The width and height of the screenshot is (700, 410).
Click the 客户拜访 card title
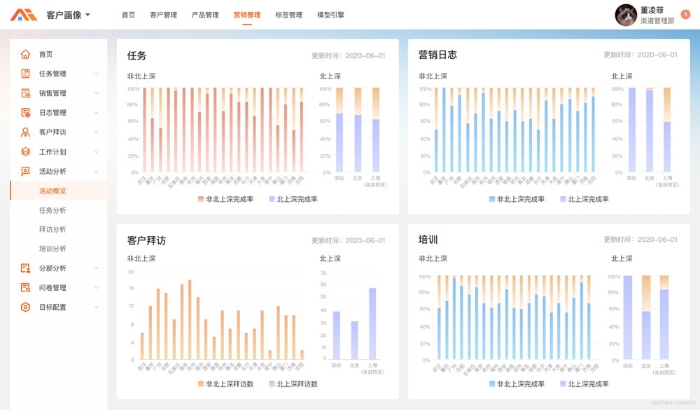[x=146, y=240]
